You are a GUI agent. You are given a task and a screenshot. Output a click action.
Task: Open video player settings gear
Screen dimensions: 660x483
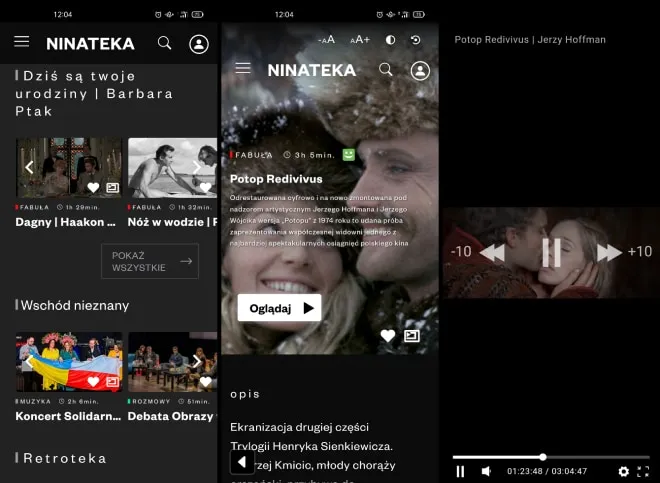(x=624, y=471)
